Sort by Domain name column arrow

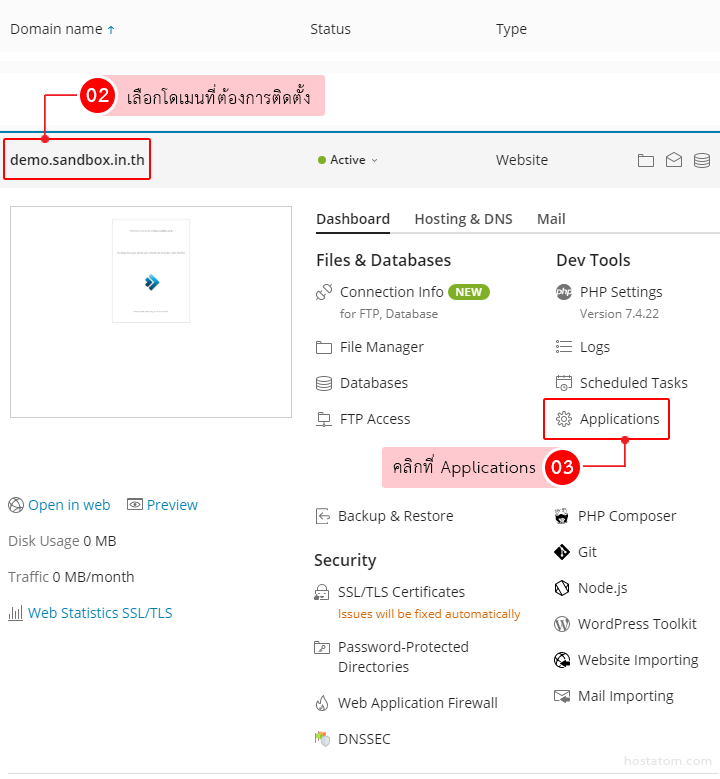pos(111,30)
